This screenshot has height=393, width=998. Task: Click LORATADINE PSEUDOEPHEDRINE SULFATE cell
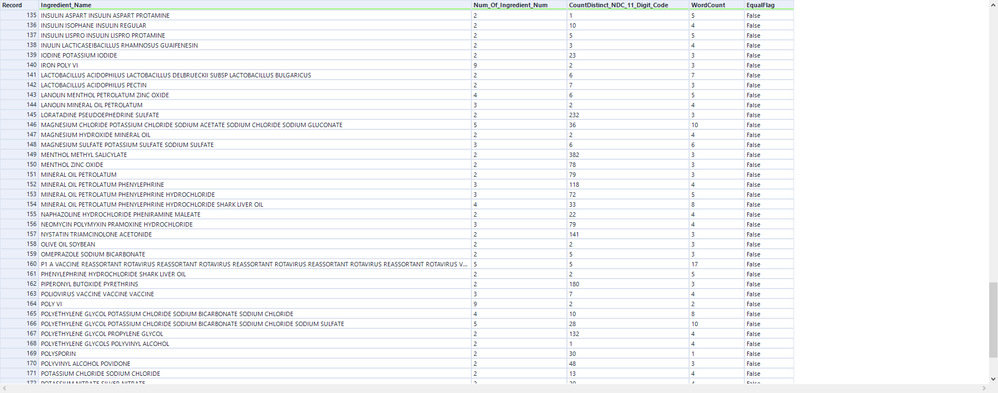click(x=255, y=115)
